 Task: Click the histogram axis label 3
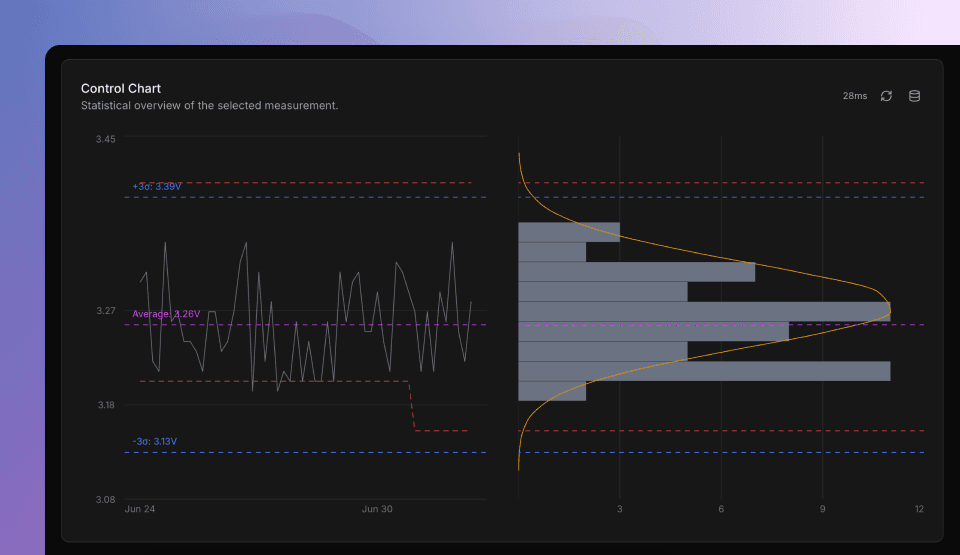click(x=620, y=510)
